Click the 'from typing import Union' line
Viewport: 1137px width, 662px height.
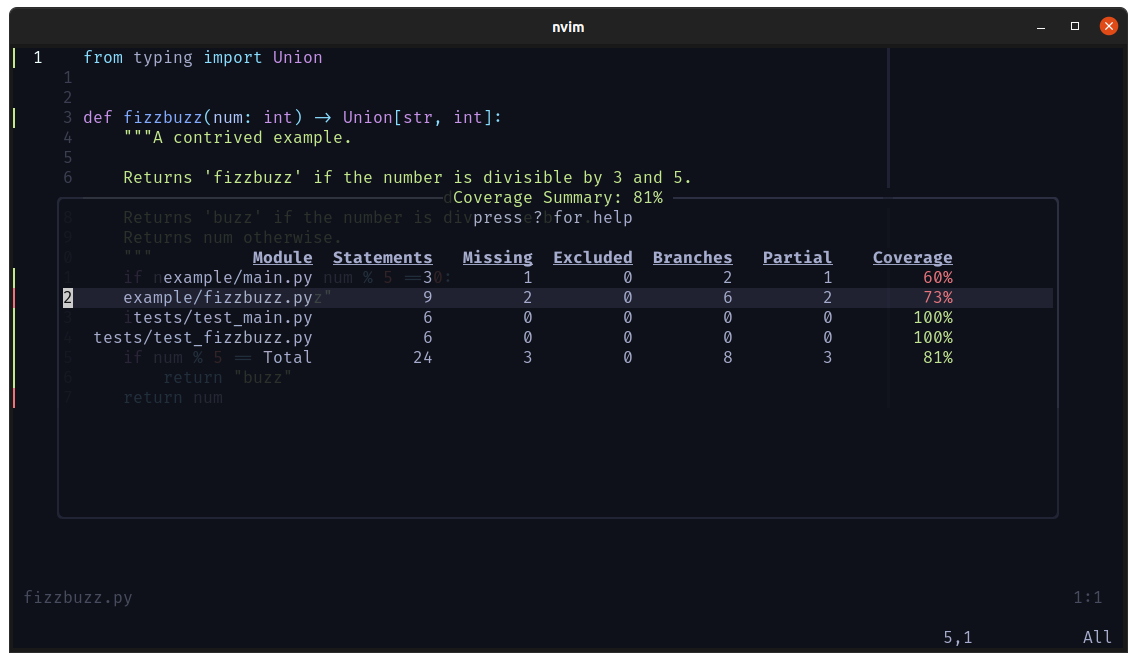coord(202,57)
